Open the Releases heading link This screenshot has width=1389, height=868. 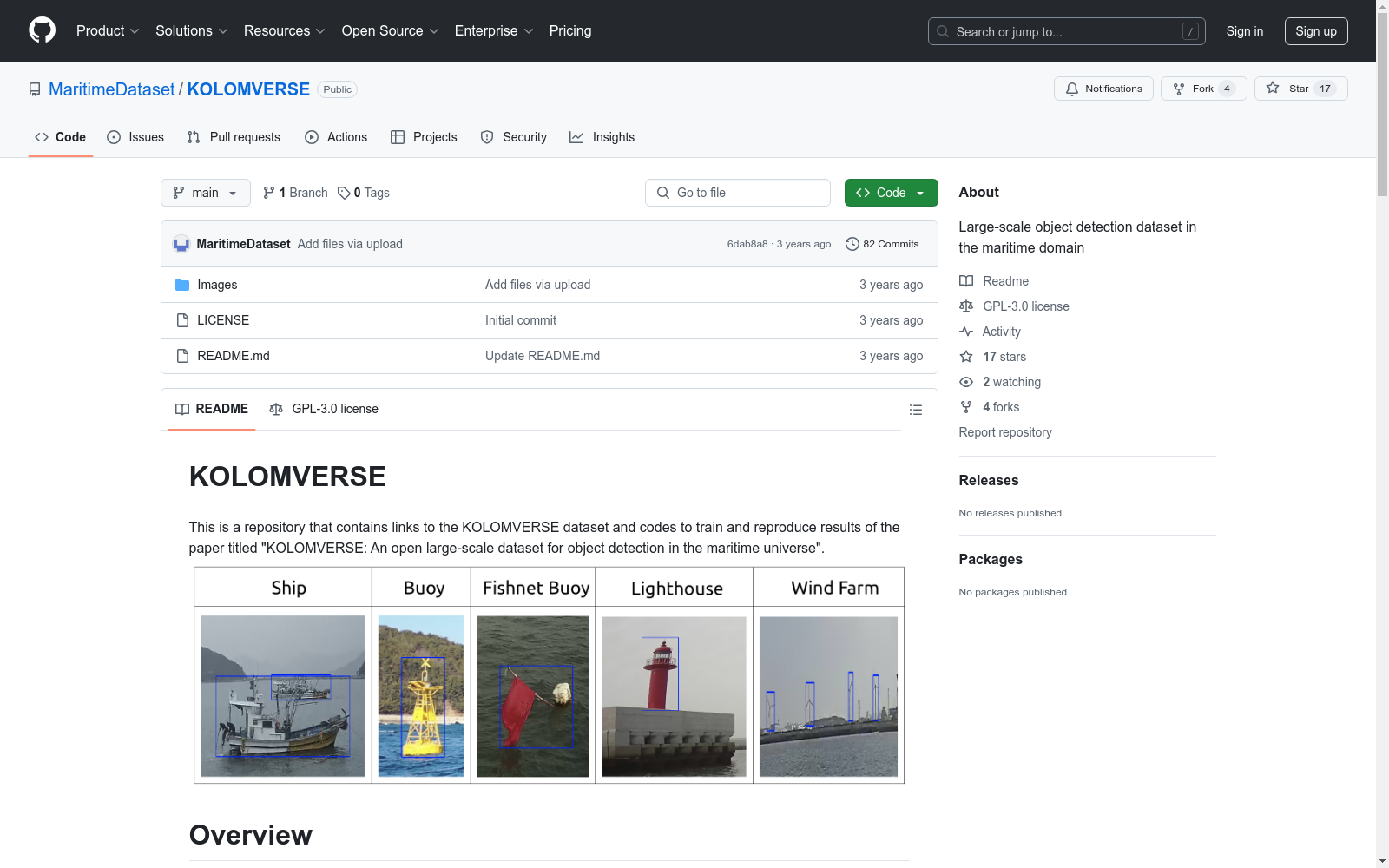tap(989, 480)
